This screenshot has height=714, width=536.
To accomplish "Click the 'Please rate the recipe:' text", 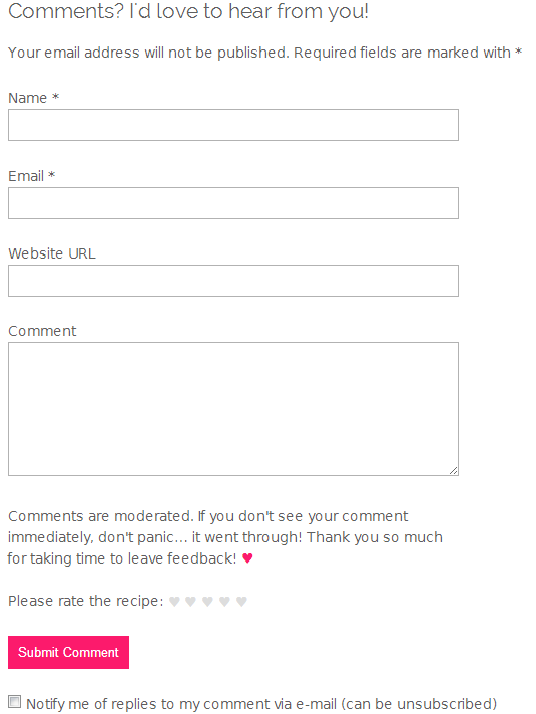I will click(x=86, y=601).
